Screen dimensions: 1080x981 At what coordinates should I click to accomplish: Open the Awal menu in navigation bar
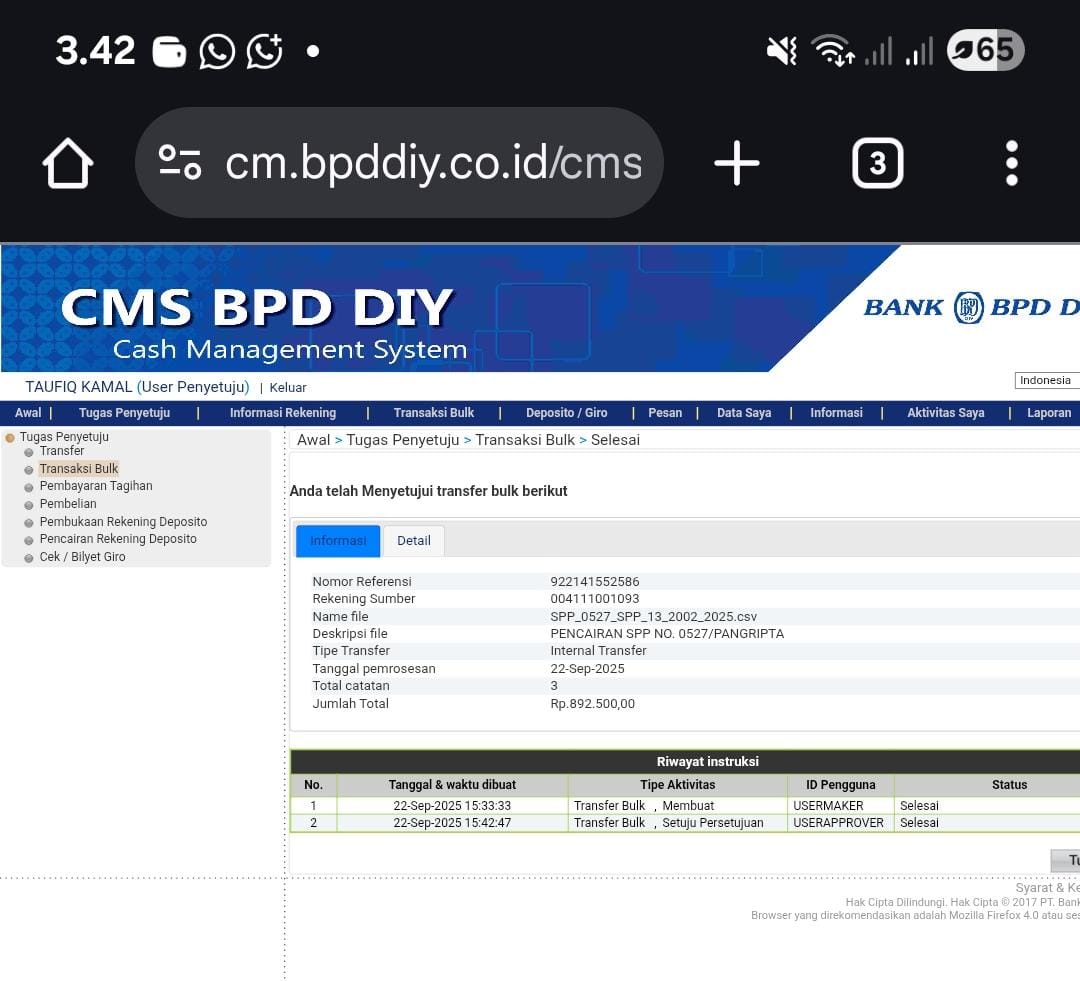(x=28, y=413)
